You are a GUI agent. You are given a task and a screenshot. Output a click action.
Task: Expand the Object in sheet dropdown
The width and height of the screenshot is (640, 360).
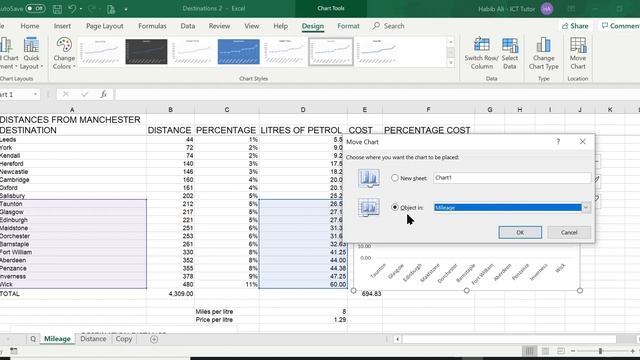[586, 207]
